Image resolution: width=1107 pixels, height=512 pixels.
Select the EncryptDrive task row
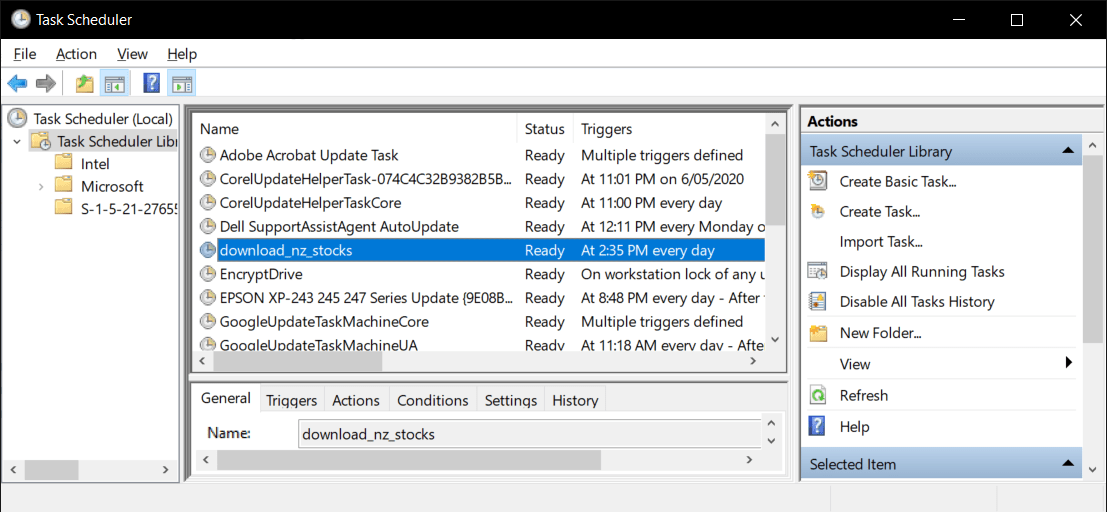click(479, 273)
